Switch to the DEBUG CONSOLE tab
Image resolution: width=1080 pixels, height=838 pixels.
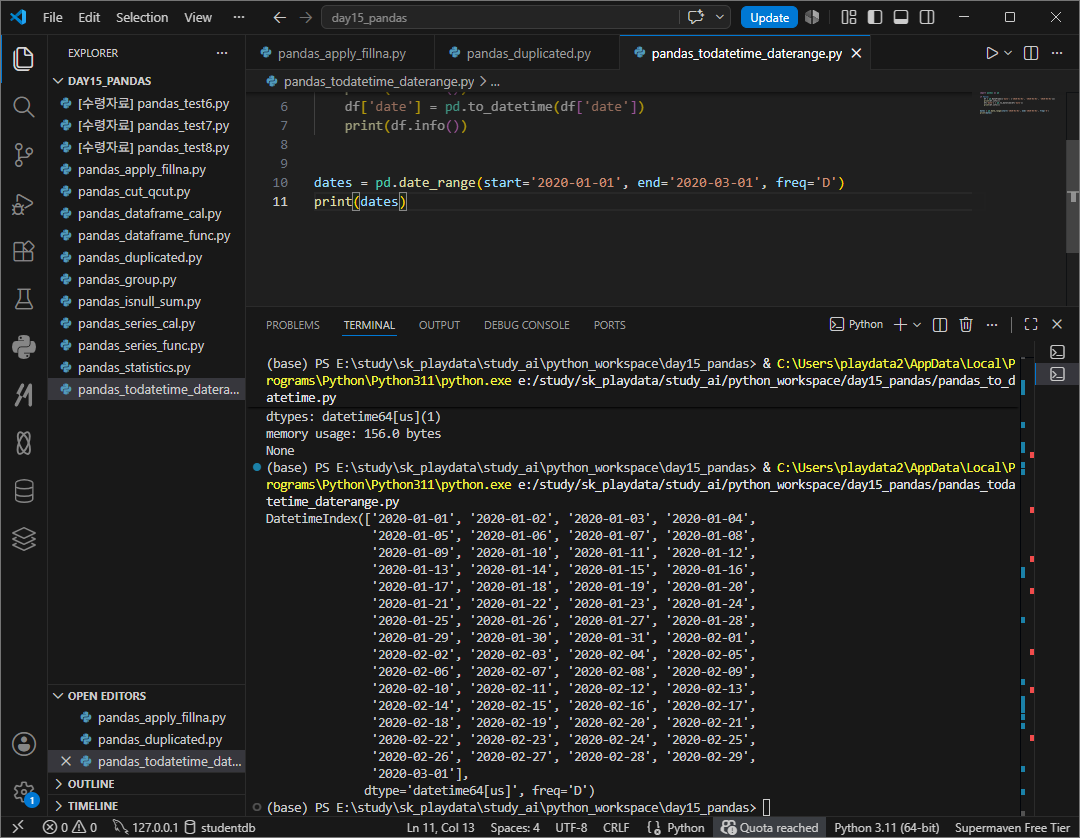pyautogui.click(x=526, y=325)
